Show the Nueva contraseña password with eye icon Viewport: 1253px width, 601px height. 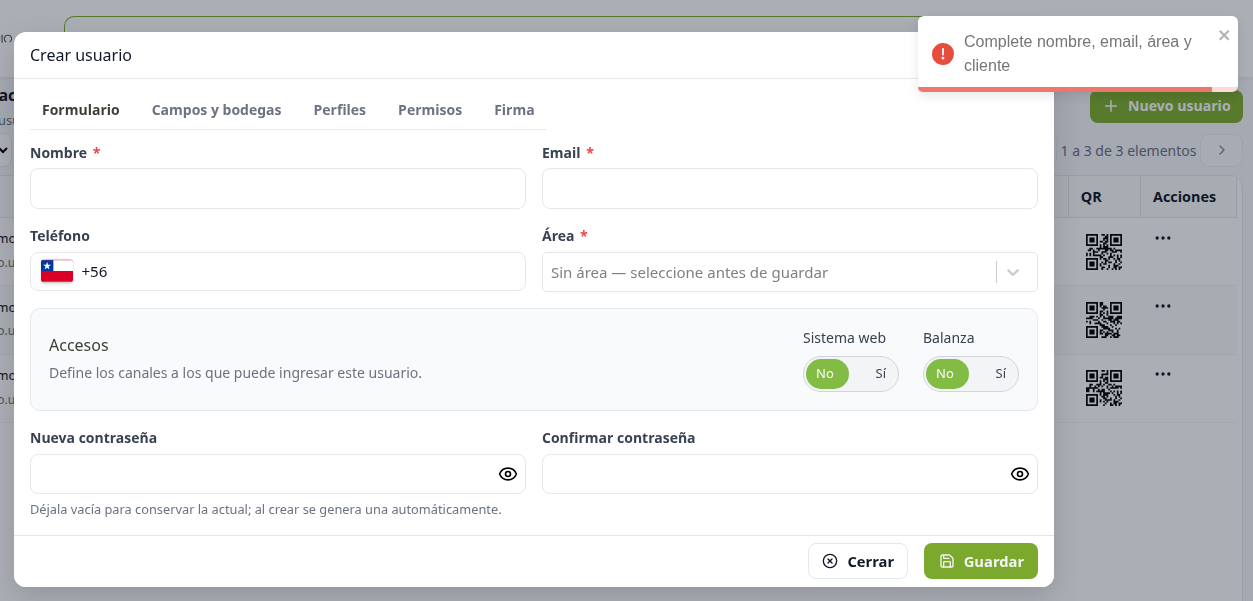coord(508,474)
